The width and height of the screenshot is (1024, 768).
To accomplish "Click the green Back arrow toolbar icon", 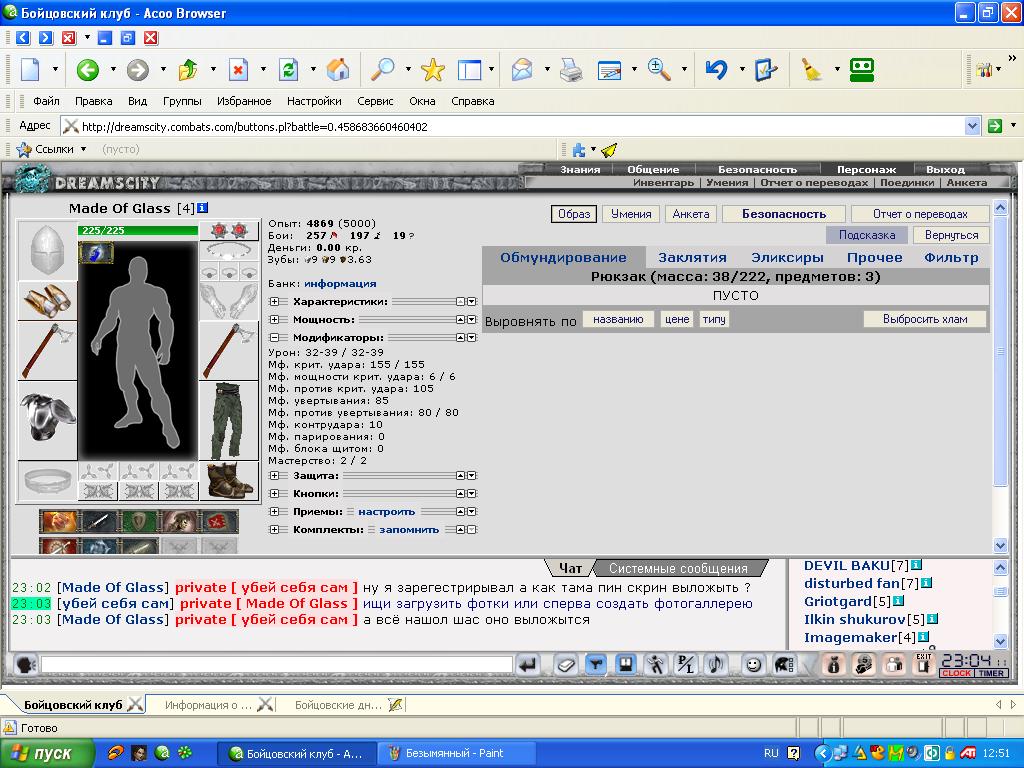I will [88, 69].
